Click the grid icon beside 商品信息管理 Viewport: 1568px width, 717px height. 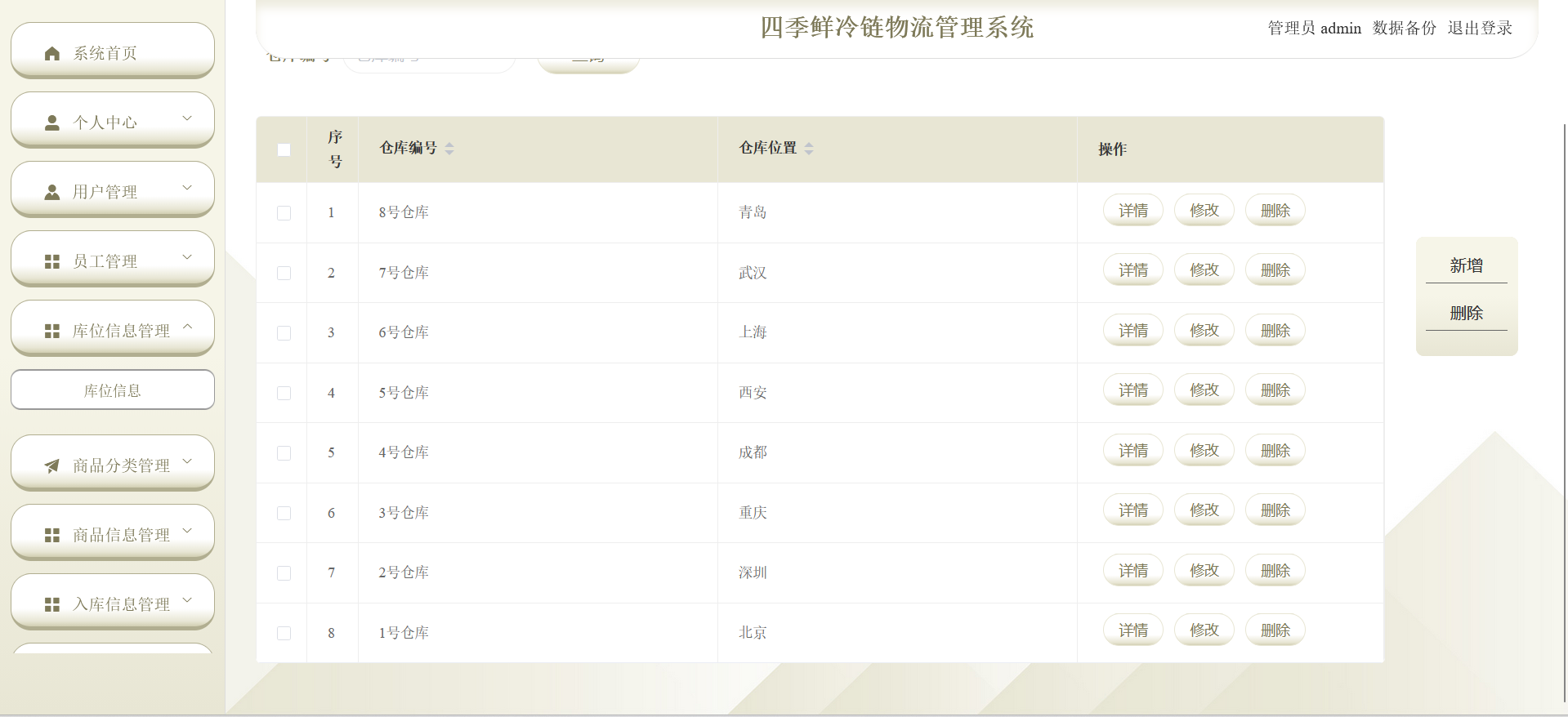pos(52,536)
